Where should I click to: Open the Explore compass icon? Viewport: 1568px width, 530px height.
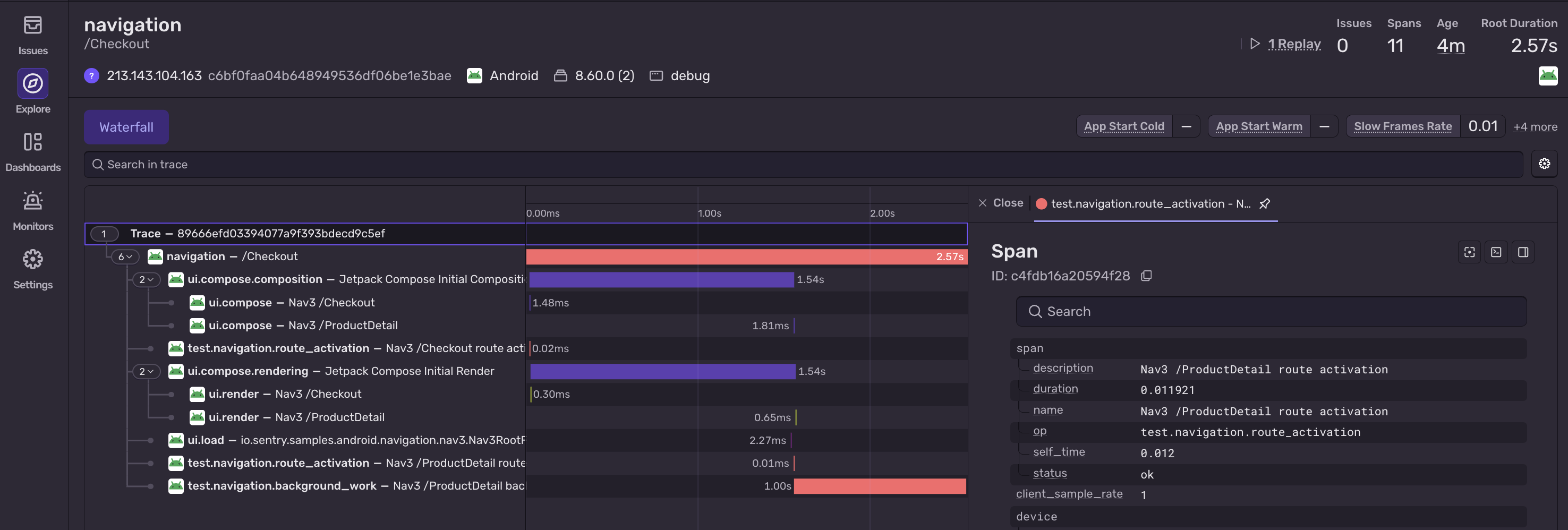[33, 83]
